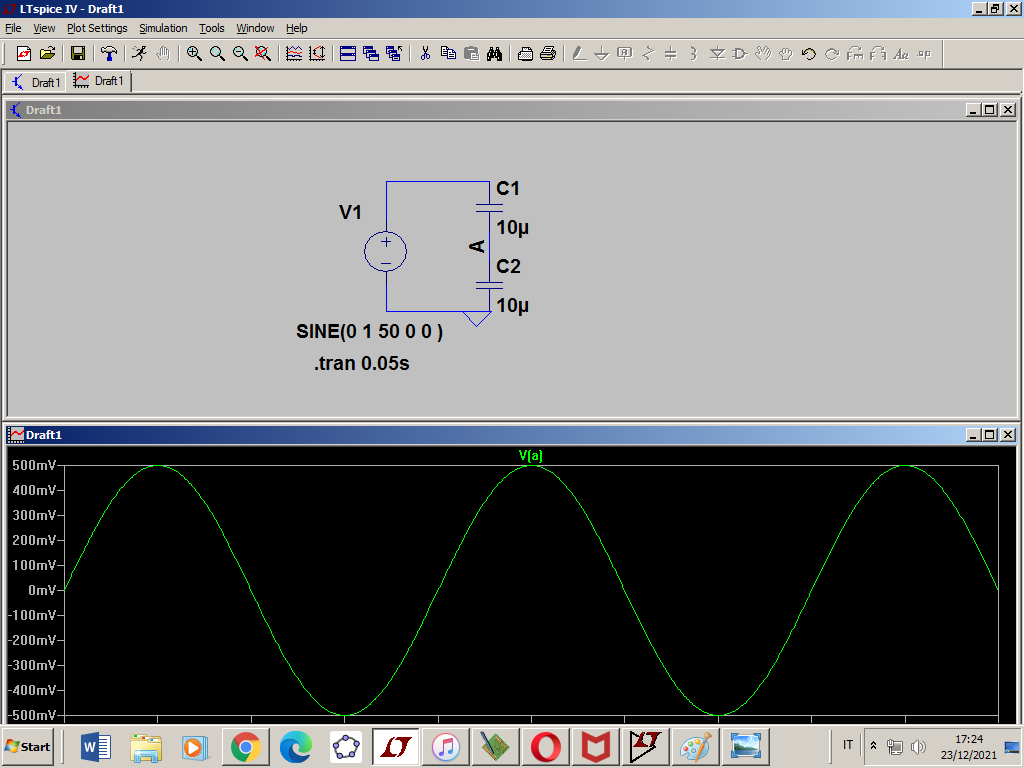Image resolution: width=1024 pixels, height=768 pixels.
Task: Click the V(a) trace label
Action: point(530,456)
